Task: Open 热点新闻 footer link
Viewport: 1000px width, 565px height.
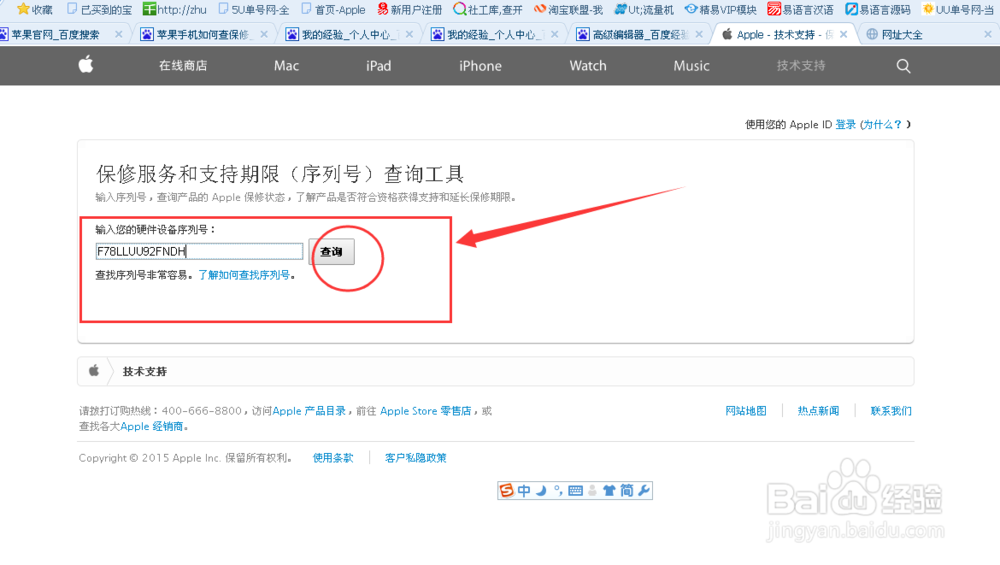Action: click(x=818, y=411)
